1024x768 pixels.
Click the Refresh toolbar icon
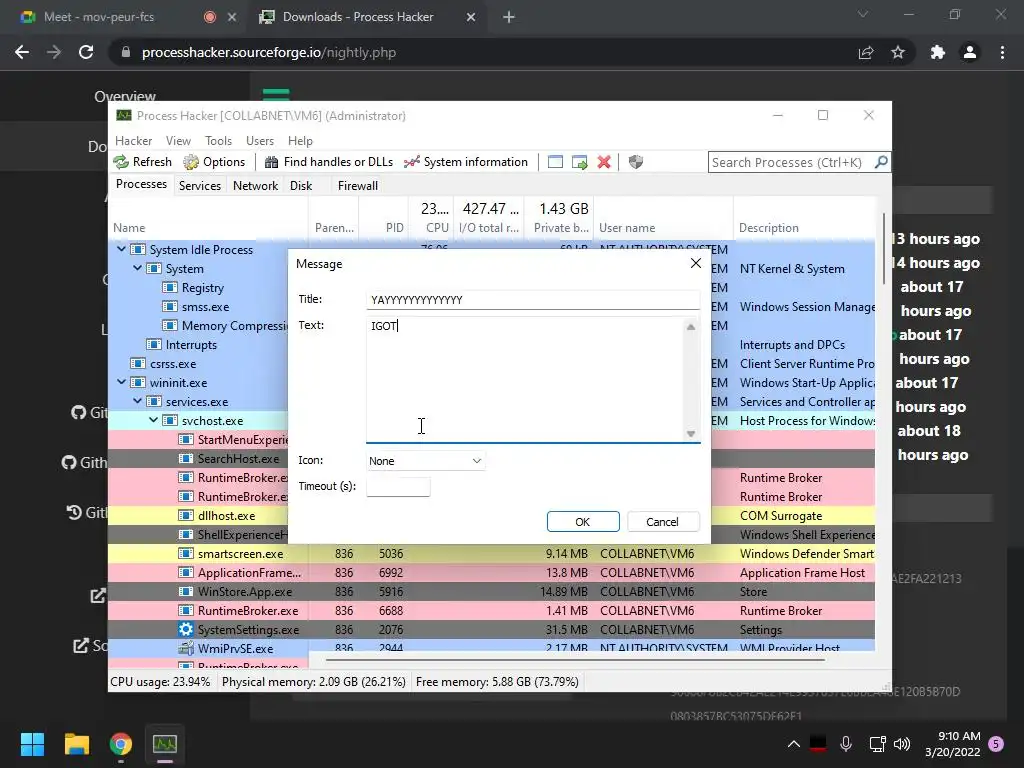[x=121, y=162]
